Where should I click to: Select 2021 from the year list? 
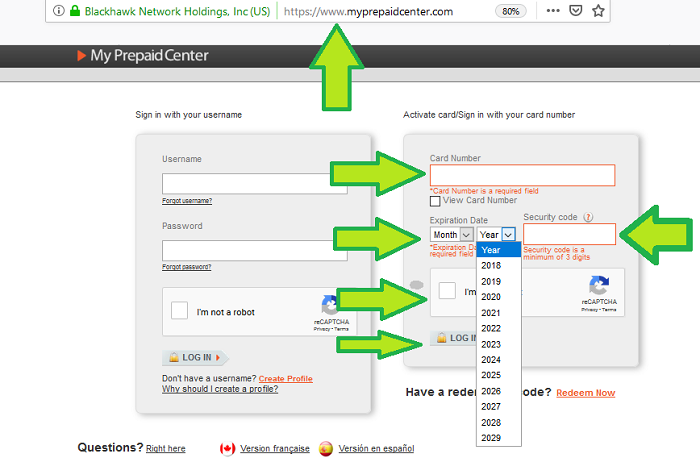[499, 313]
